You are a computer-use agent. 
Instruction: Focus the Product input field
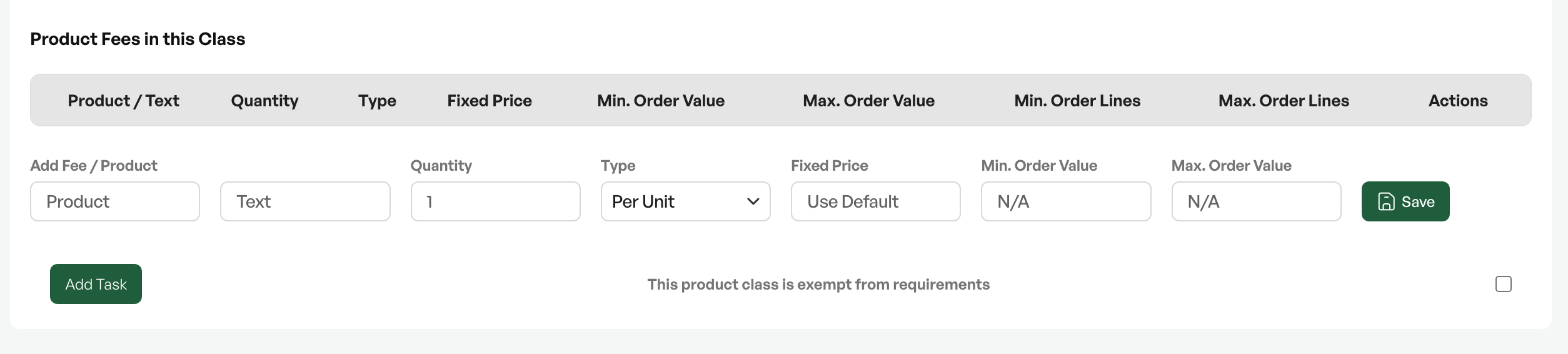click(x=115, y=201)
